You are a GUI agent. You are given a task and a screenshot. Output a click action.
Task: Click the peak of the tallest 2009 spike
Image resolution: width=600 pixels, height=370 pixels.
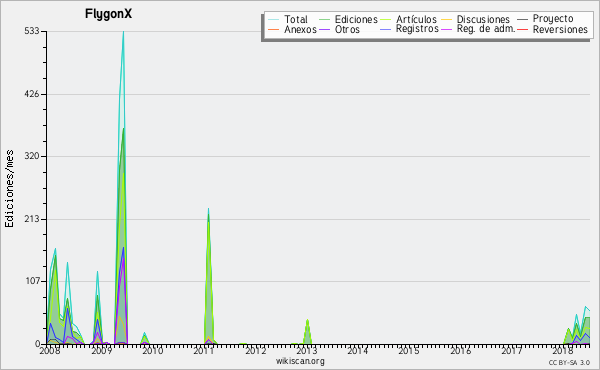[x=123, y=32]
